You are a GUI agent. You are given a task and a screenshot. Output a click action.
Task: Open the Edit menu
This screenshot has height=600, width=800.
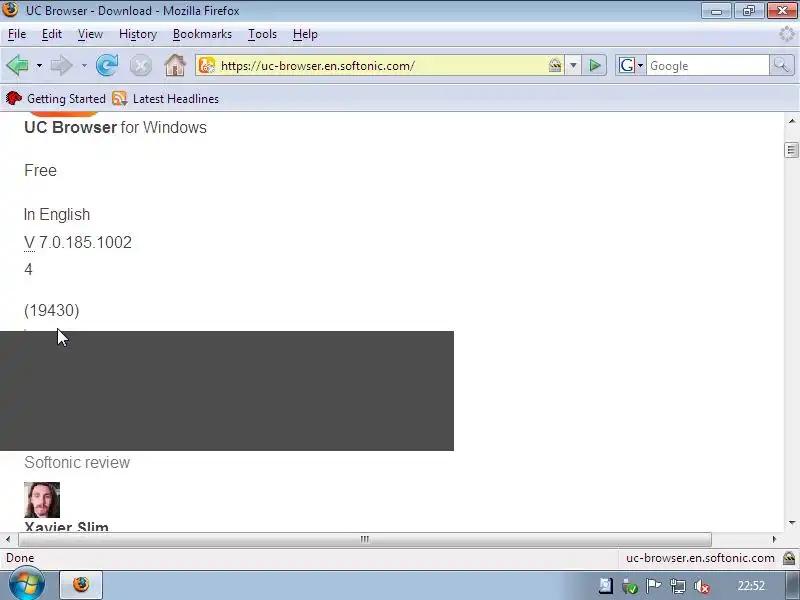(x=52, y=34)
